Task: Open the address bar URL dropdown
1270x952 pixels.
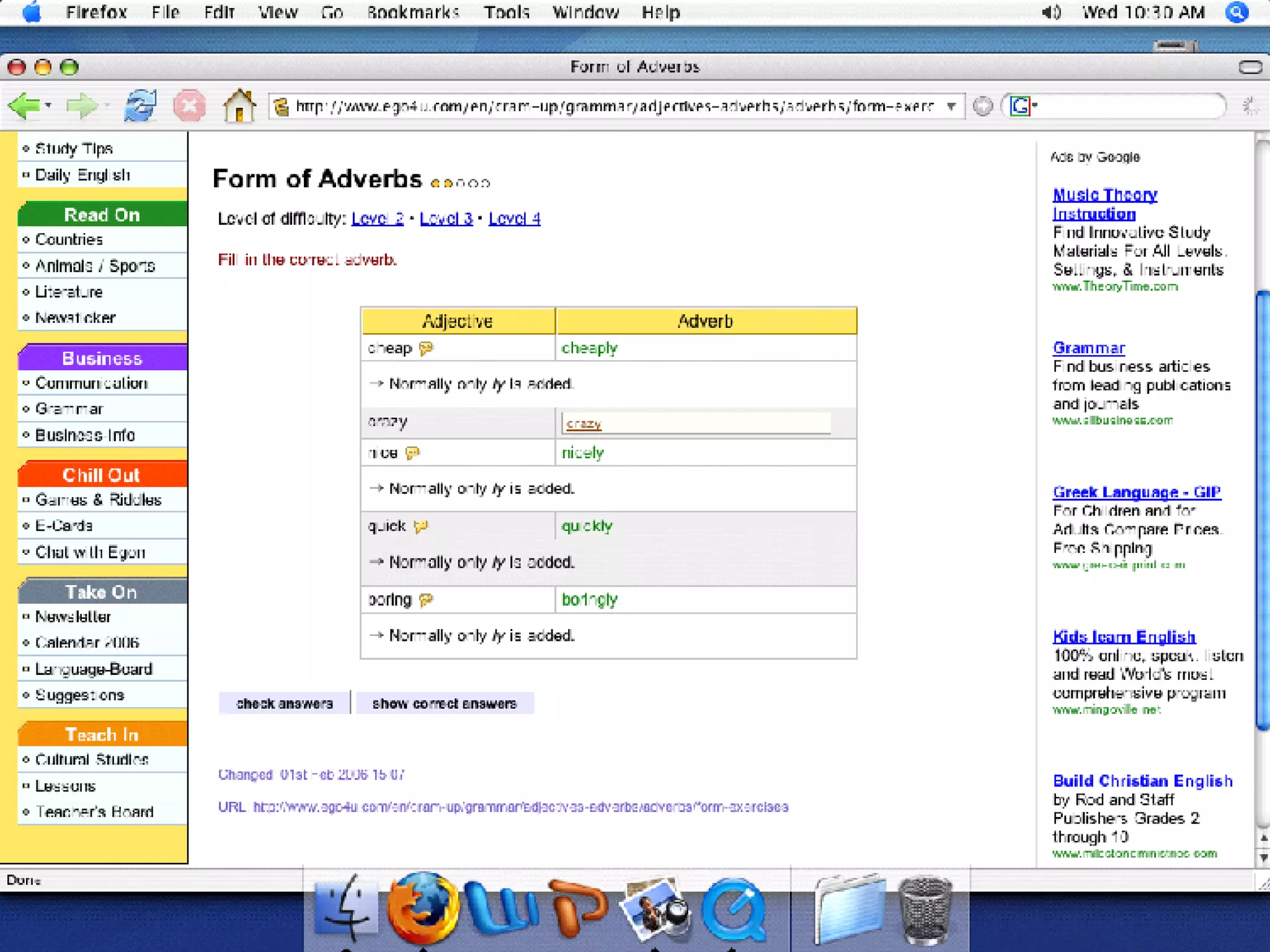Action: (x=951, y=107)
